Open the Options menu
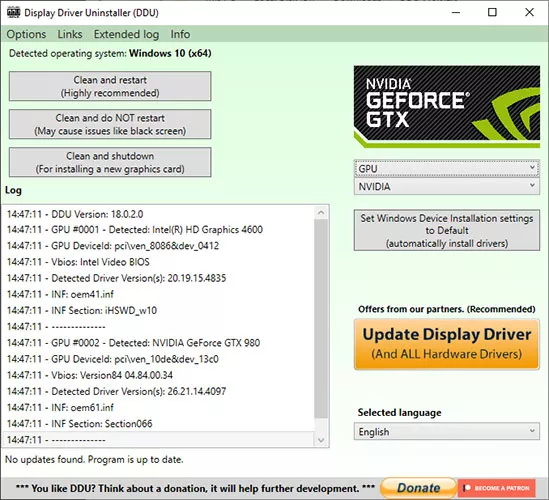This screenshot has width=549, height=500. [26, 34]
